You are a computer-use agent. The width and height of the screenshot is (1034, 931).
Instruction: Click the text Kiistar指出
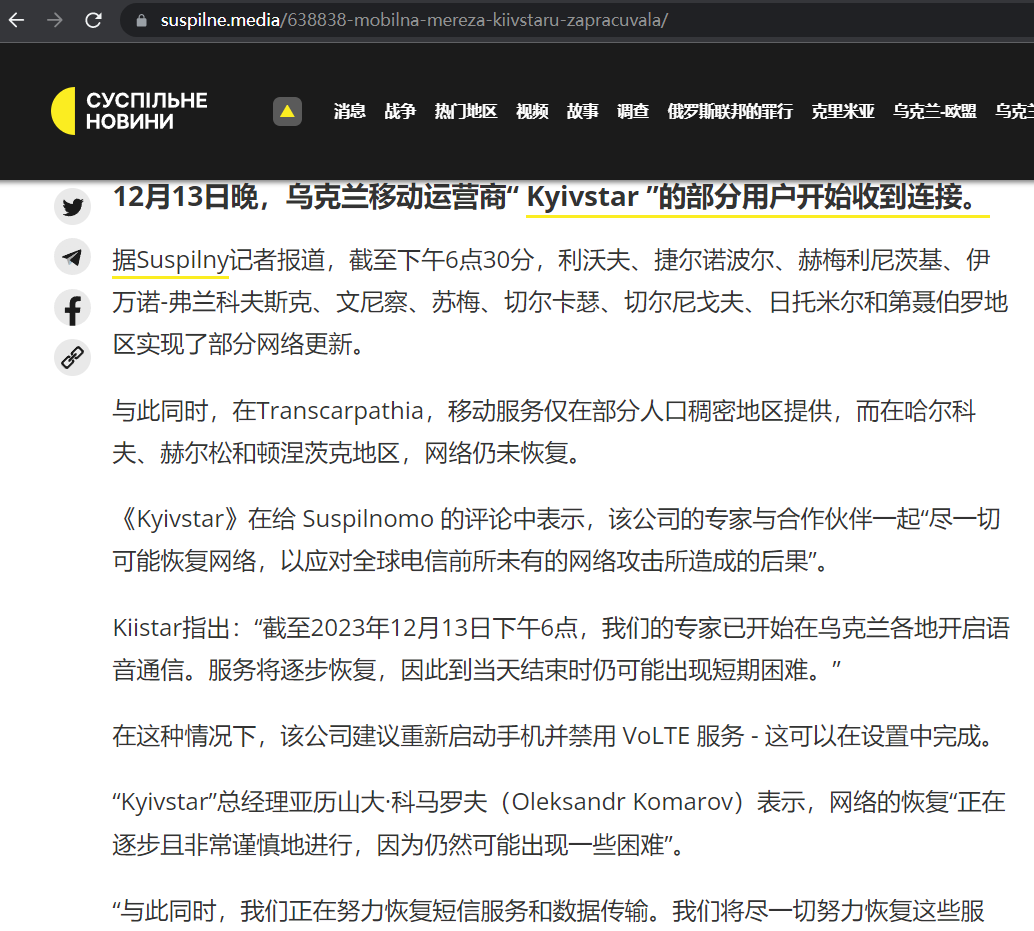point(170,628)
